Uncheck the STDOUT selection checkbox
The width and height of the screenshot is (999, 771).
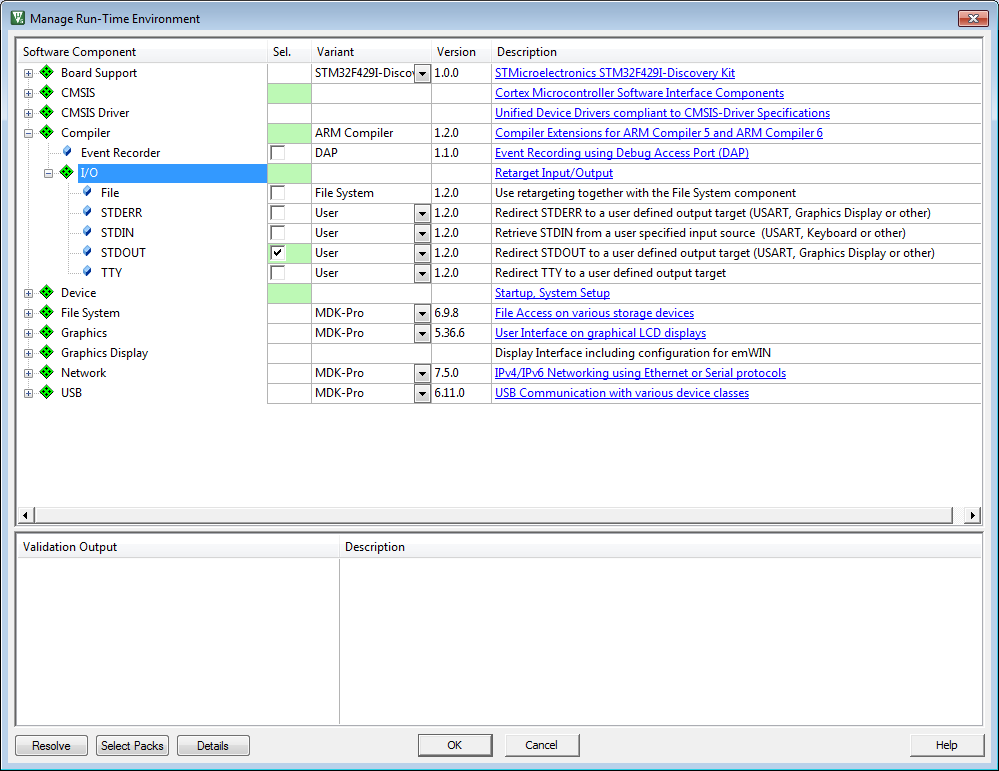[x=278, y=253]
